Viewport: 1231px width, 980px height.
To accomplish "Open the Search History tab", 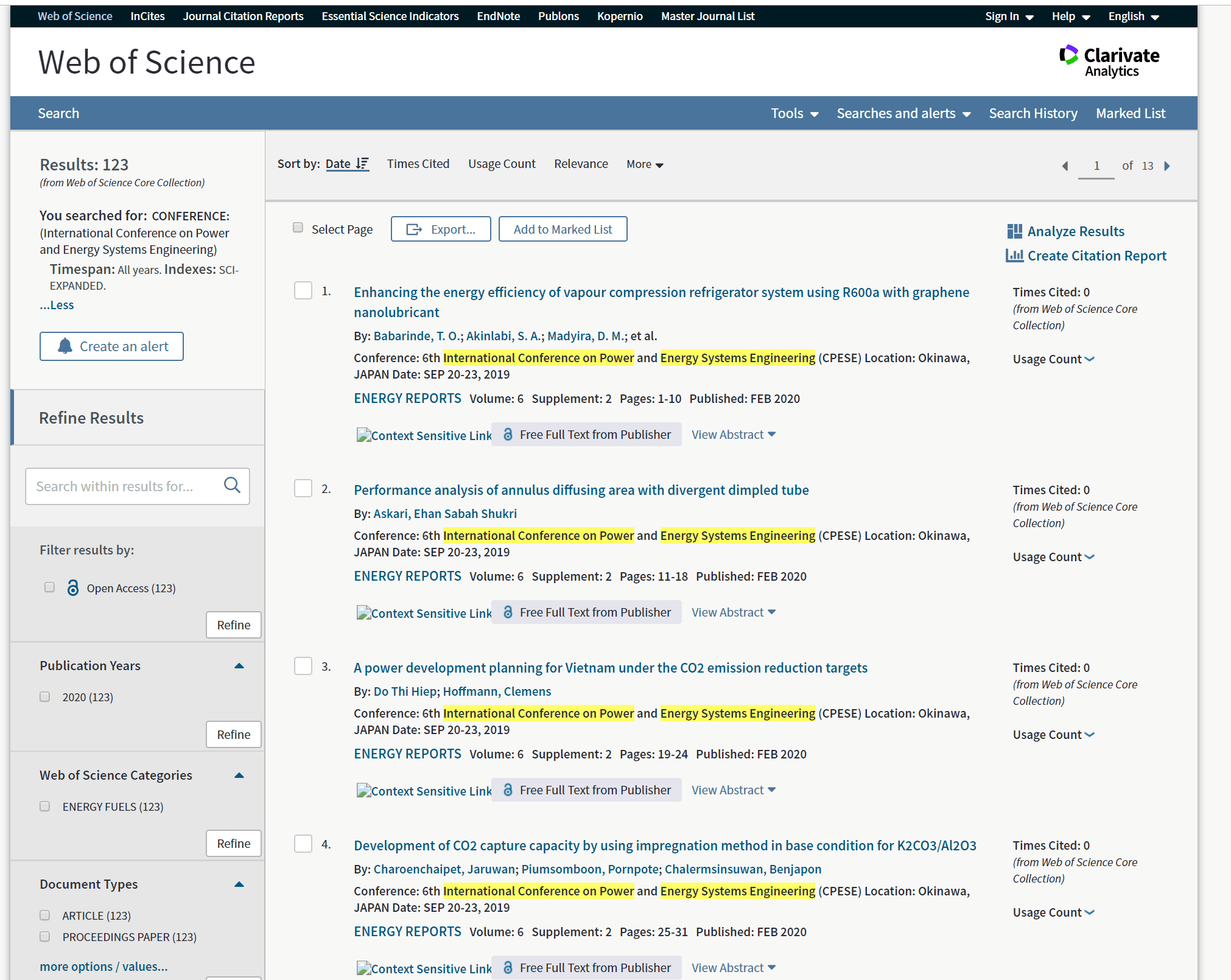I will click(x=1033, y=113).
